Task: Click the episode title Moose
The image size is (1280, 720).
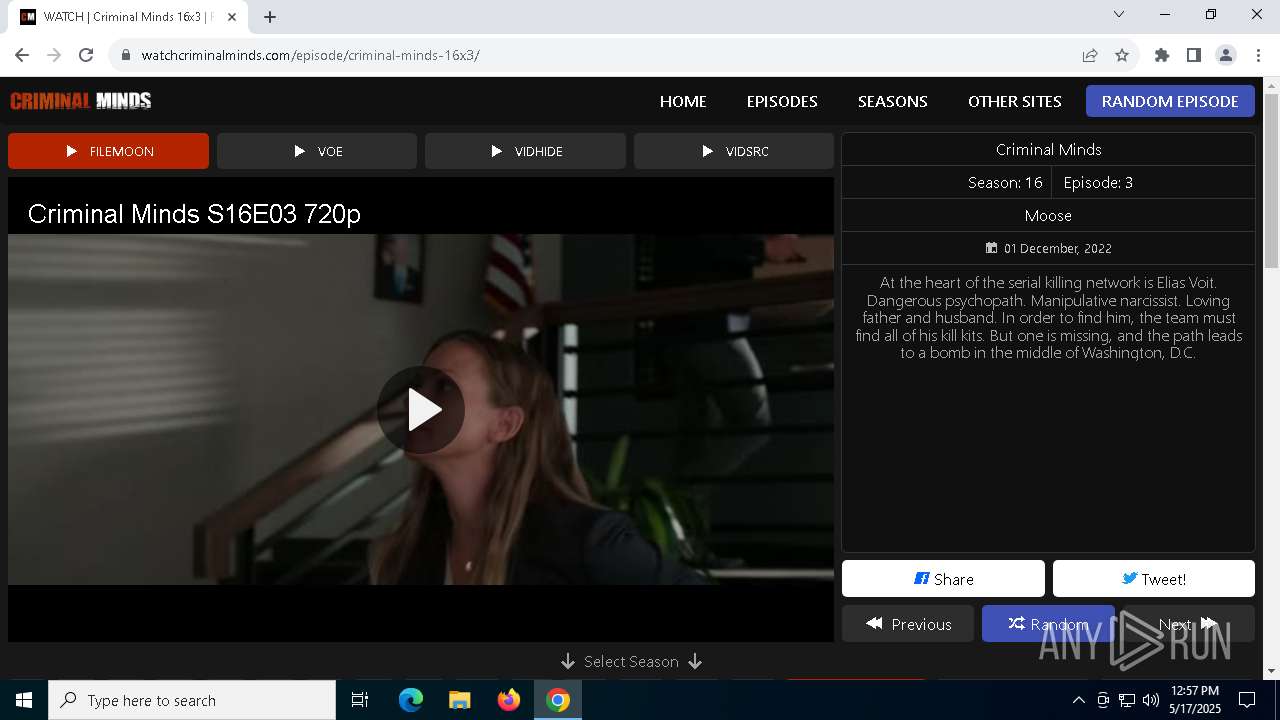Action: point(1048,215)
